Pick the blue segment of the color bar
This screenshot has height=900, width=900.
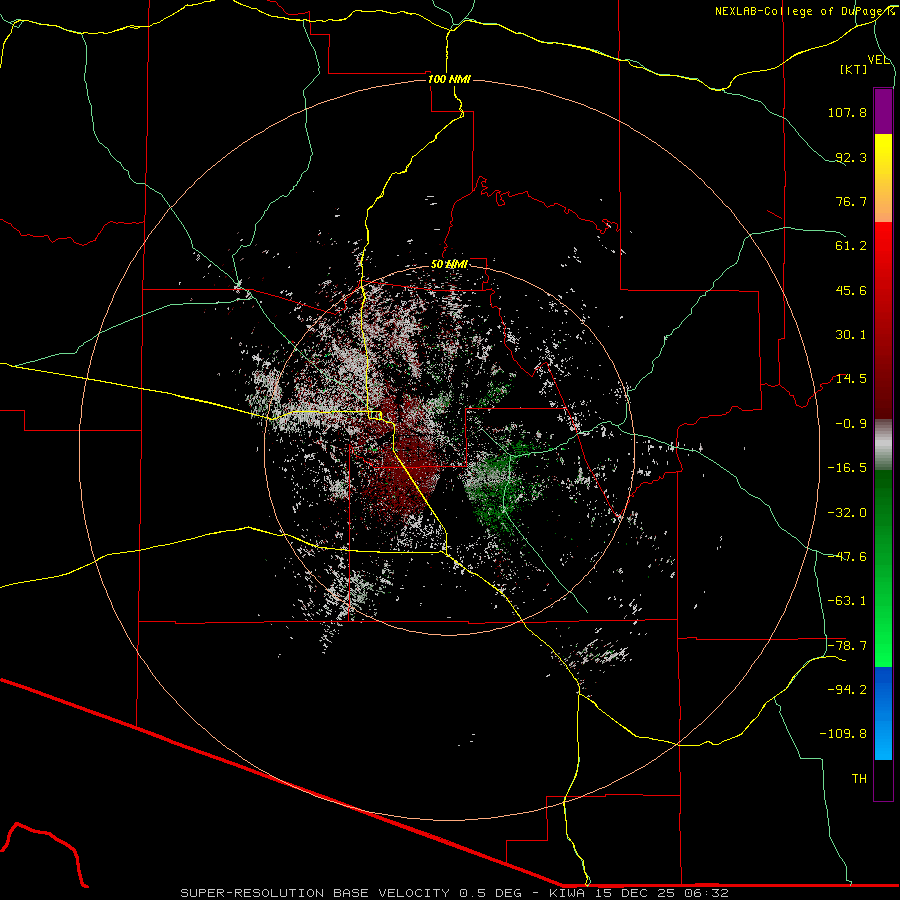[883, 713]
